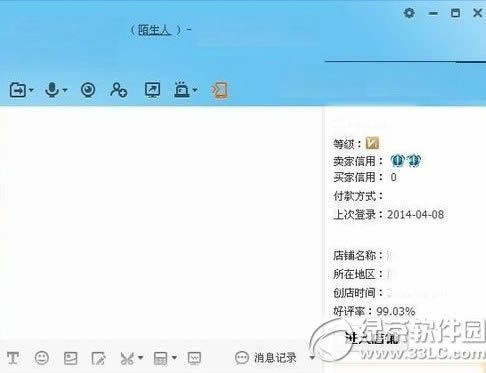Start a voice chat with microphone icon
The height and width of the screenshot is (373, 486).
[52, 90]
